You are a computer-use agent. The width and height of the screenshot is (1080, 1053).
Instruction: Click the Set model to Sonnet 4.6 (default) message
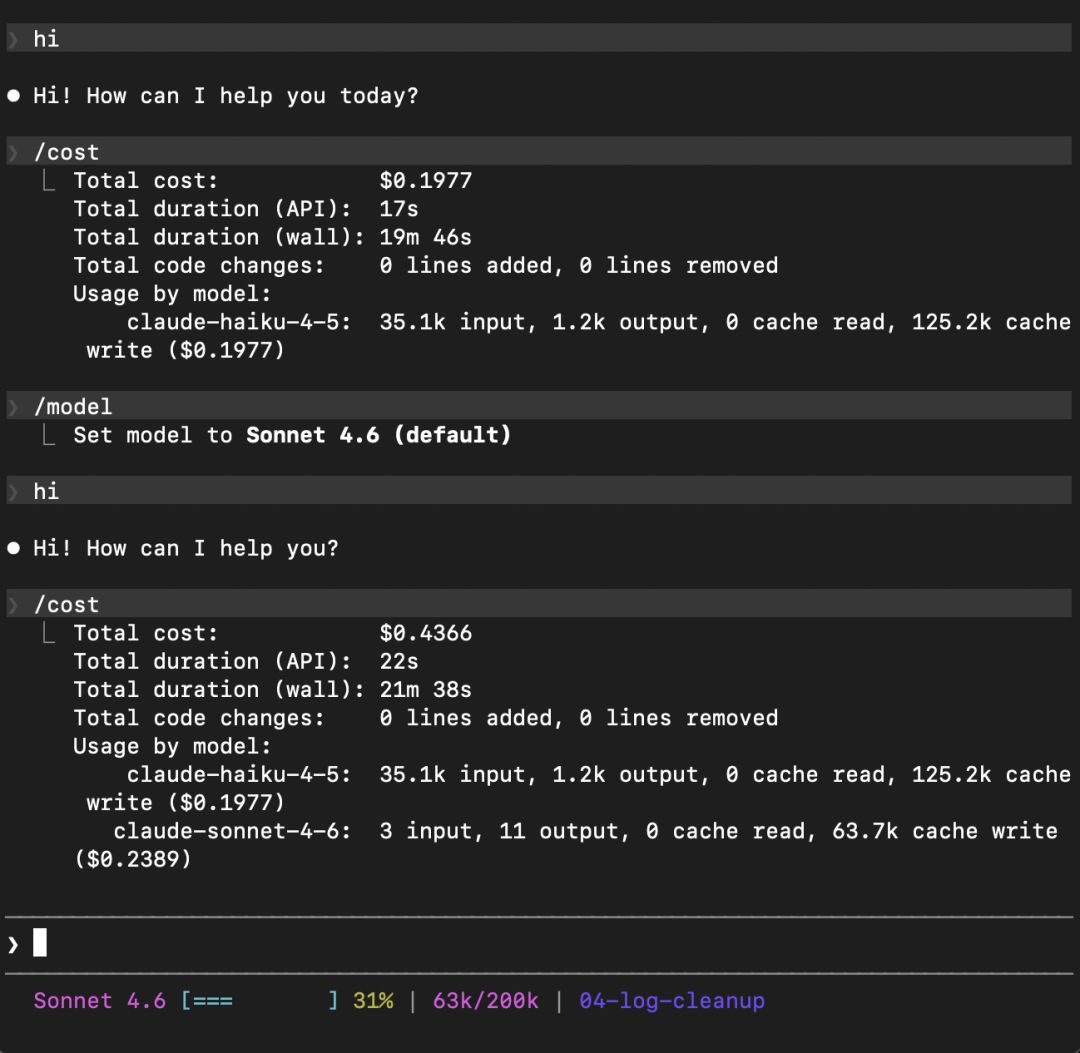pos(292,435)
